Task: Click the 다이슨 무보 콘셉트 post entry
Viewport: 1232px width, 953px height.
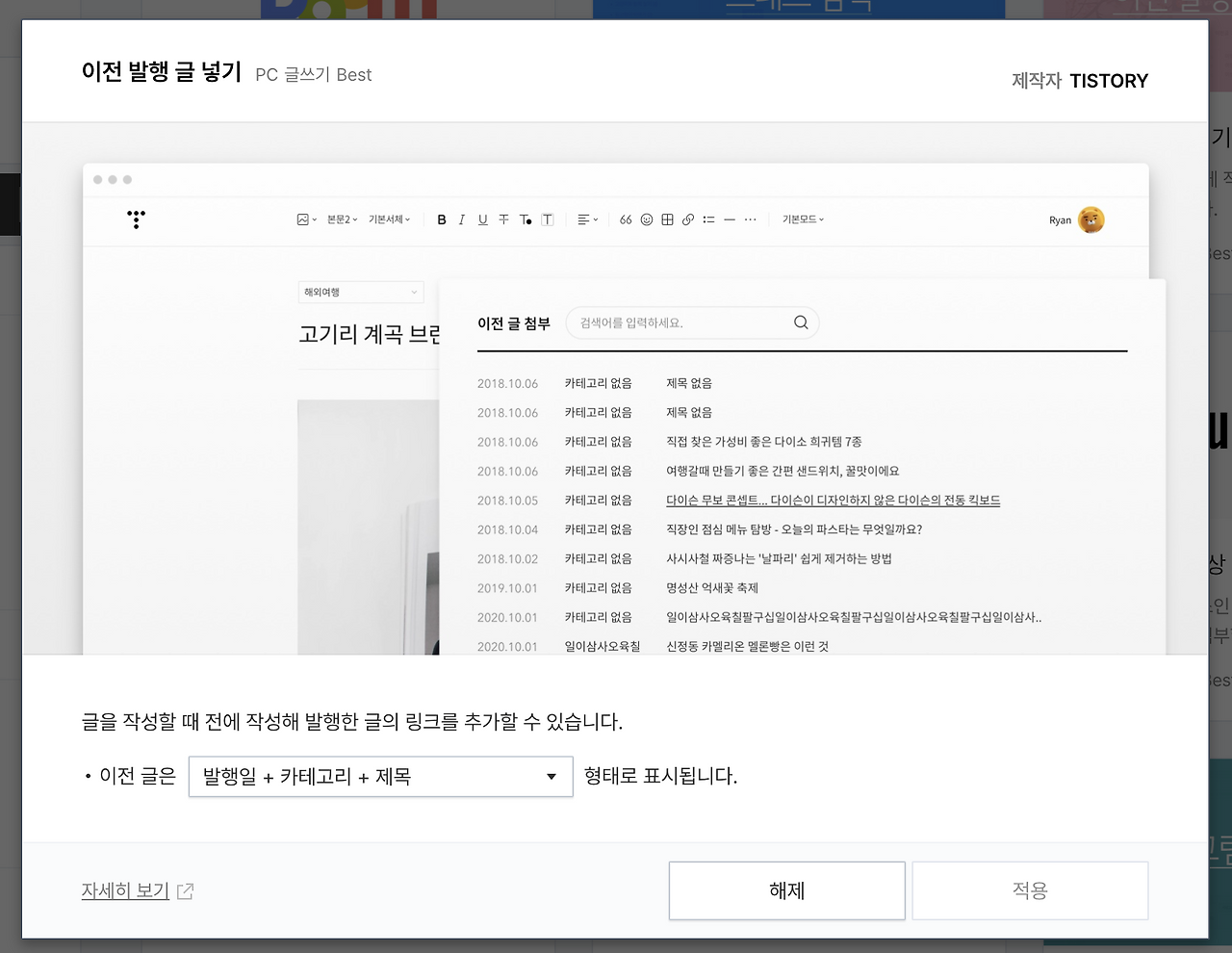Action: (x=833, y=500)
